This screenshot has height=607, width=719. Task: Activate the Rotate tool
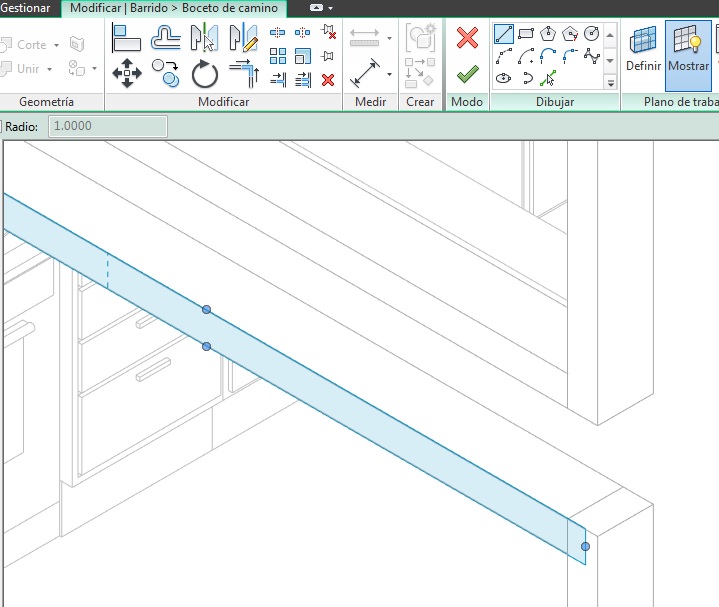coord(204,73)
